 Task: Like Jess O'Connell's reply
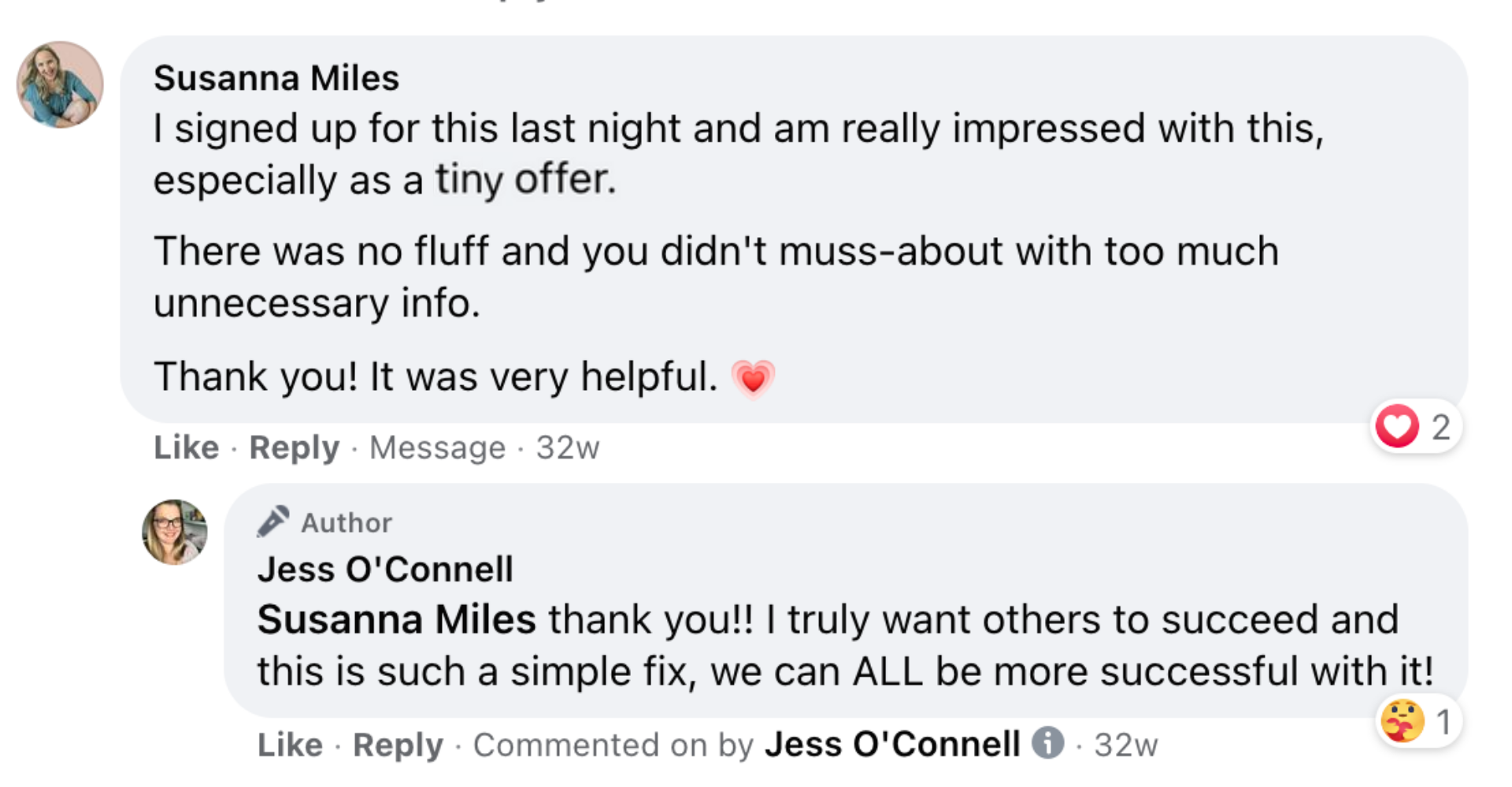pyautogui.click(x=290, y=744)
